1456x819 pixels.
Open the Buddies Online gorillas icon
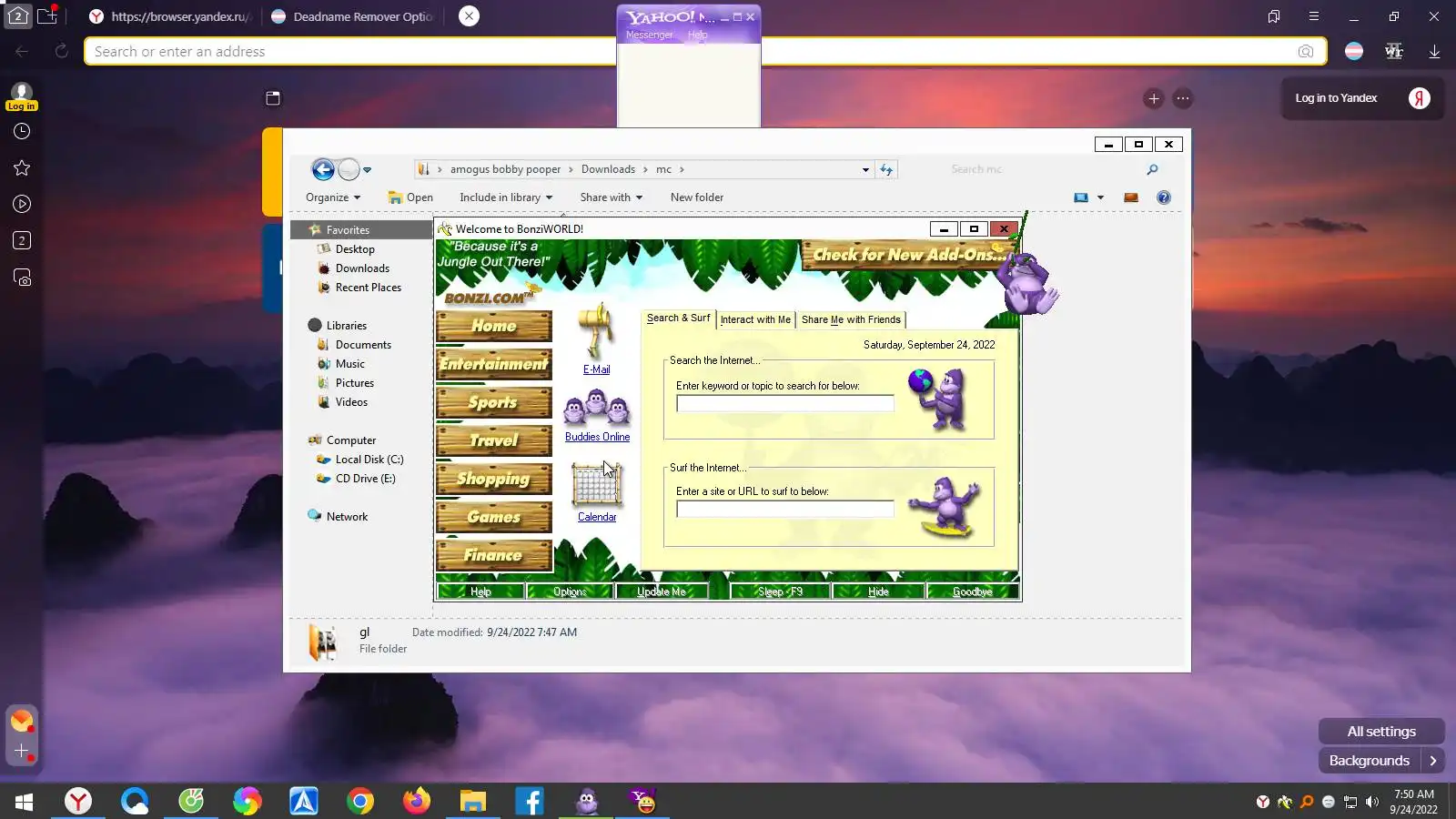click(x=597, y=408)
